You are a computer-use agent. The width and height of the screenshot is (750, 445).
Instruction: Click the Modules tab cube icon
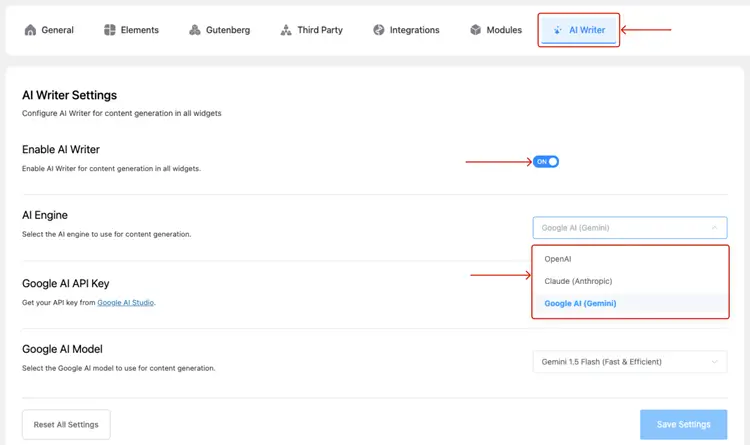tap(475, 30)
